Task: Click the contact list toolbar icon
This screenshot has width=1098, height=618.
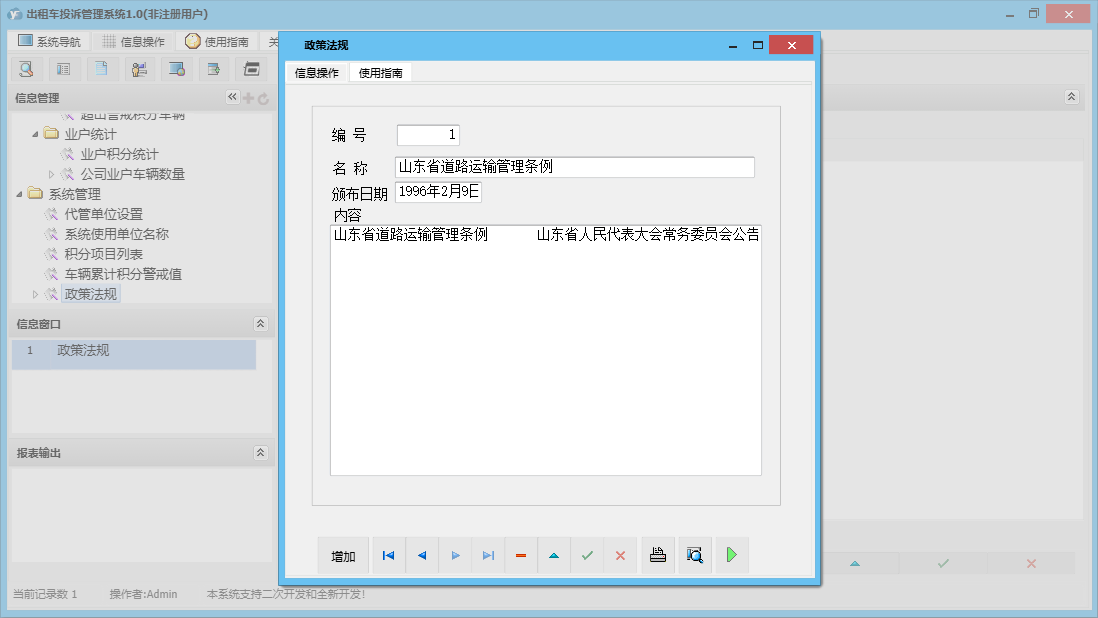Action: (x=65, y=68)
